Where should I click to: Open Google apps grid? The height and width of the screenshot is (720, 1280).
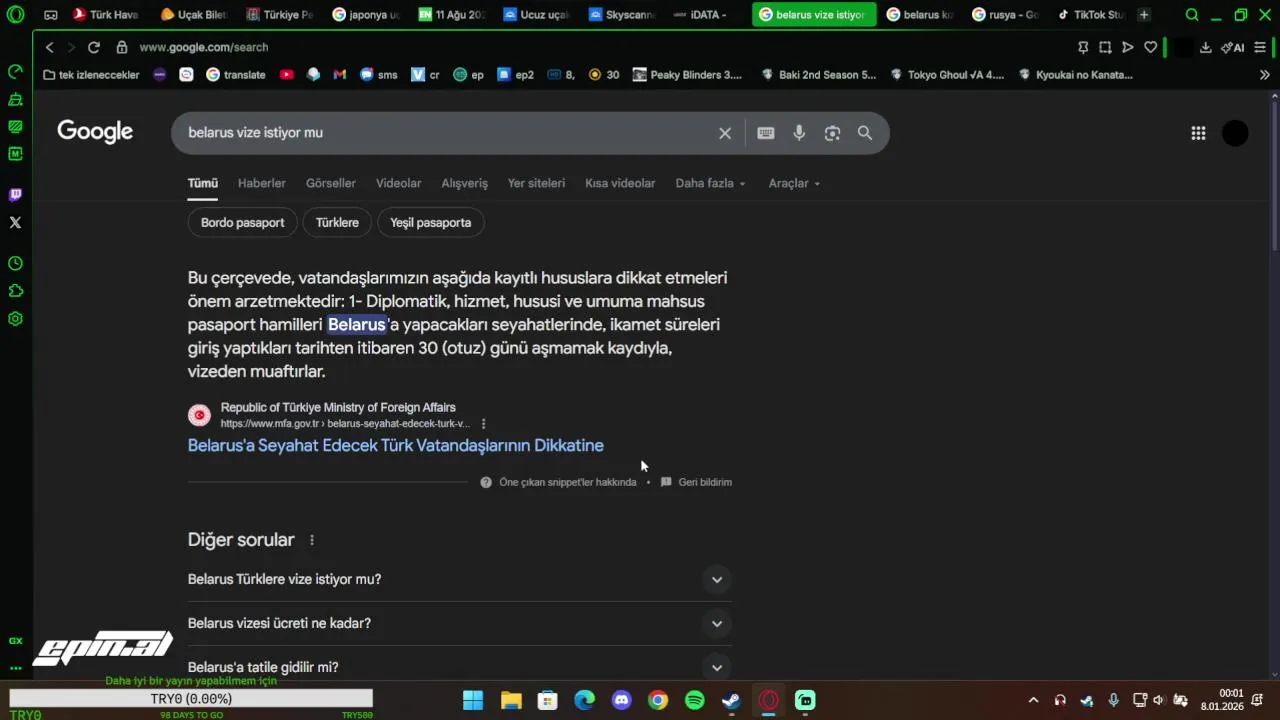click(1198, 133)
